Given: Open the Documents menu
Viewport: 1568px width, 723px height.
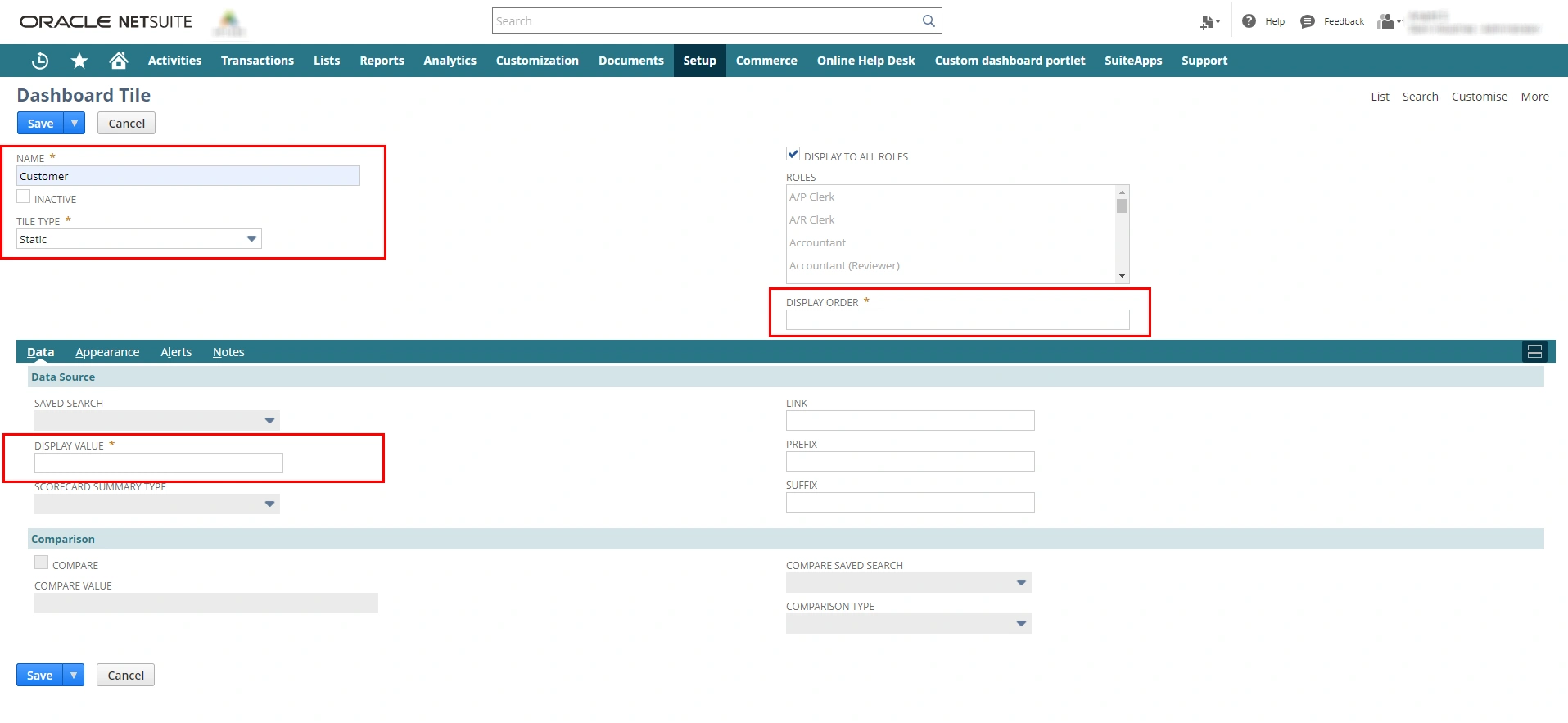Looking at the screenshot, I should pyautogui.click(x=631, y=61).
